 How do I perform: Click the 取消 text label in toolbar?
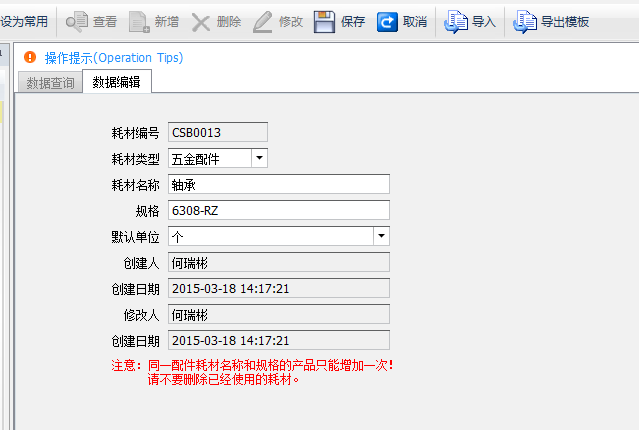415,22
